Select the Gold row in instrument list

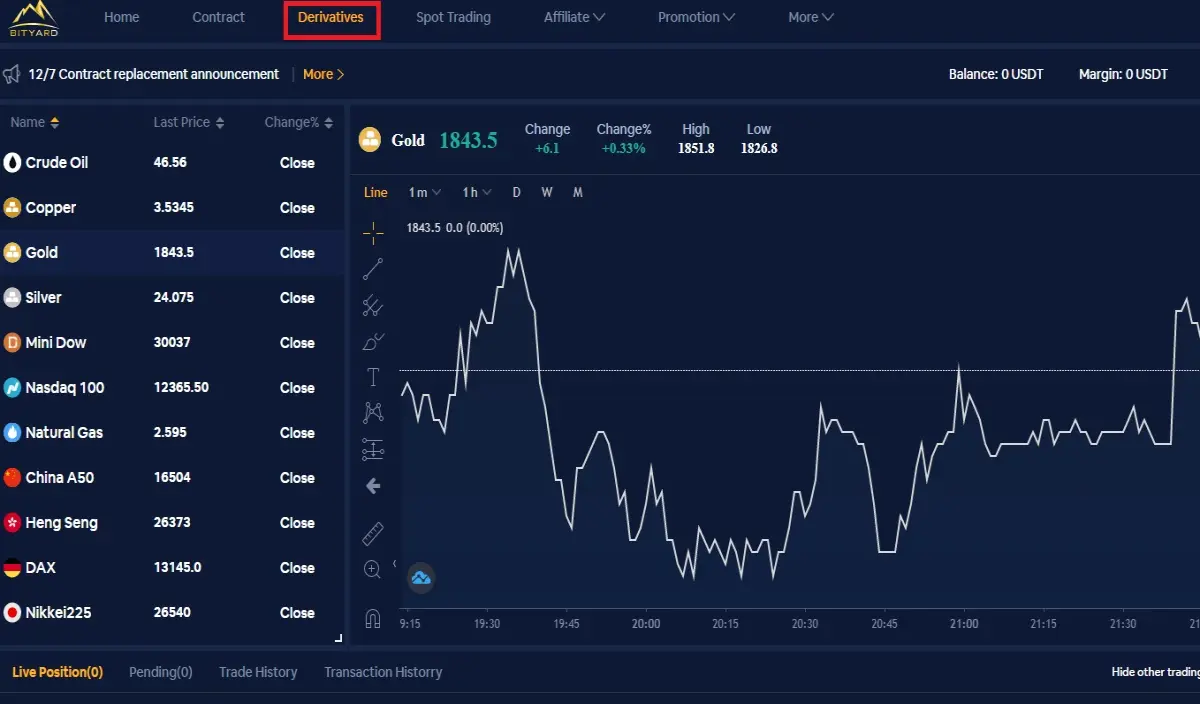[172, 252]
